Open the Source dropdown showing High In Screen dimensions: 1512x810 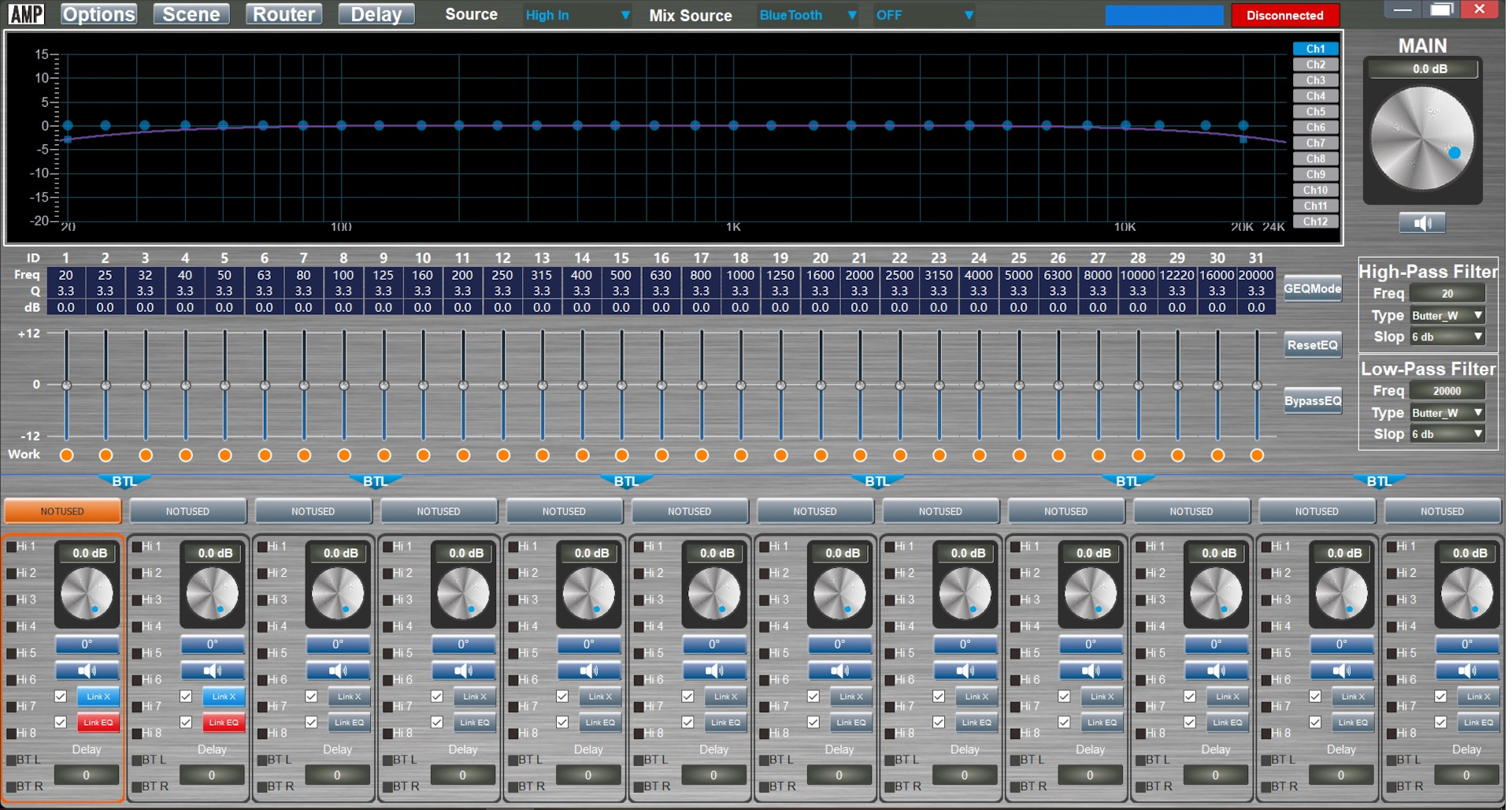pyautogui.click(x=577, y=15)
